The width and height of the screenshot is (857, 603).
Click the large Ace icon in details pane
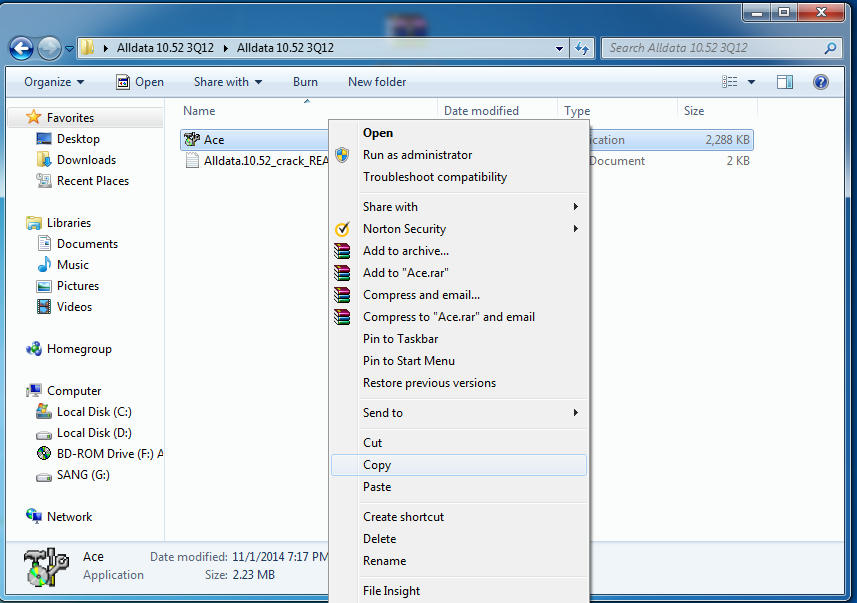46,567
